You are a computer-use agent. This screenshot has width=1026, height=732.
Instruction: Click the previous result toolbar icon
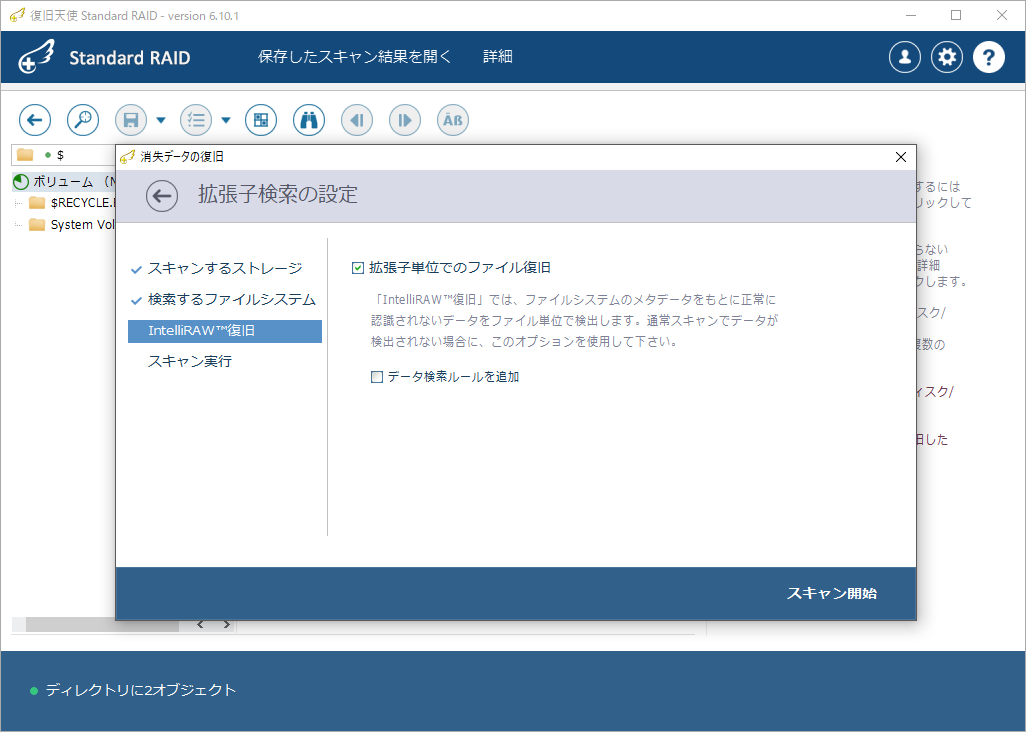(357, 120)
